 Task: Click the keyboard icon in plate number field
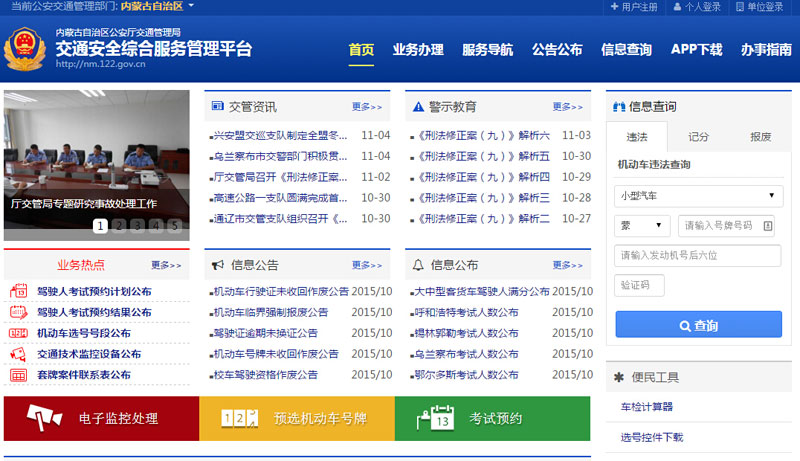tap(768, 226)
